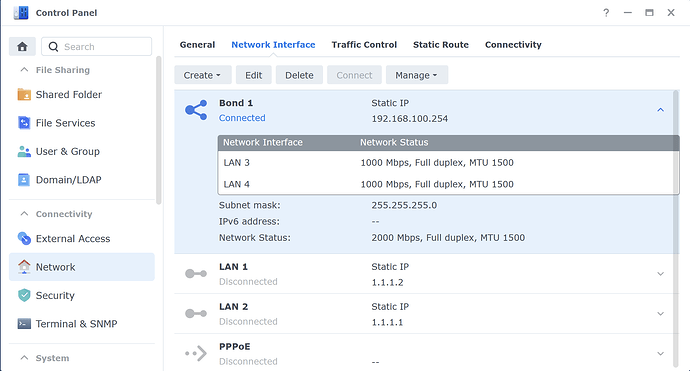This screenshot has height=371, width=690.
Task: Open help with the question mark
Action: pos(606,13)
